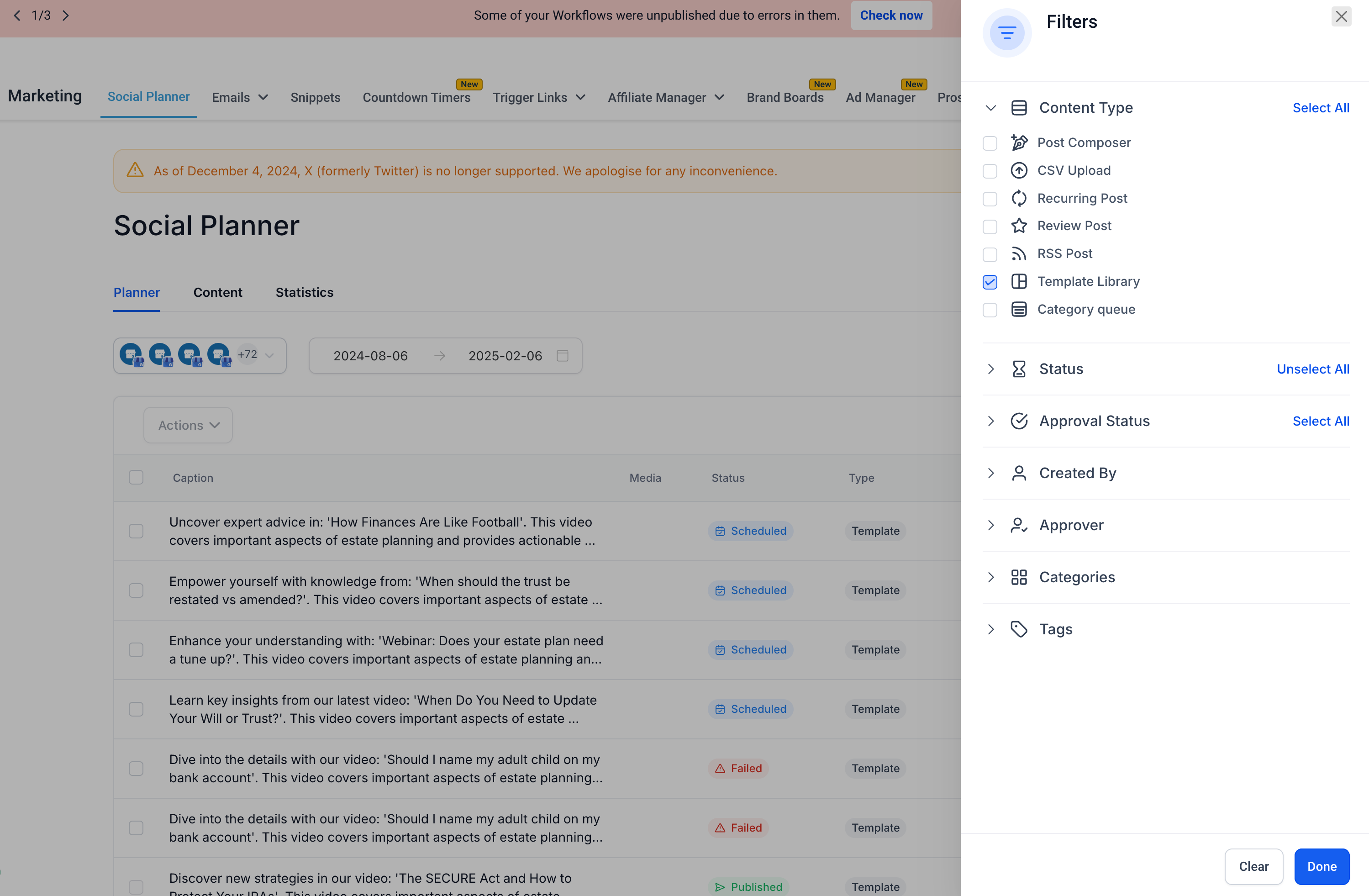The height and width of the screenshot is (896, 1369).
Task: Click the Review Post star icon
Action: pos(1019,226)
